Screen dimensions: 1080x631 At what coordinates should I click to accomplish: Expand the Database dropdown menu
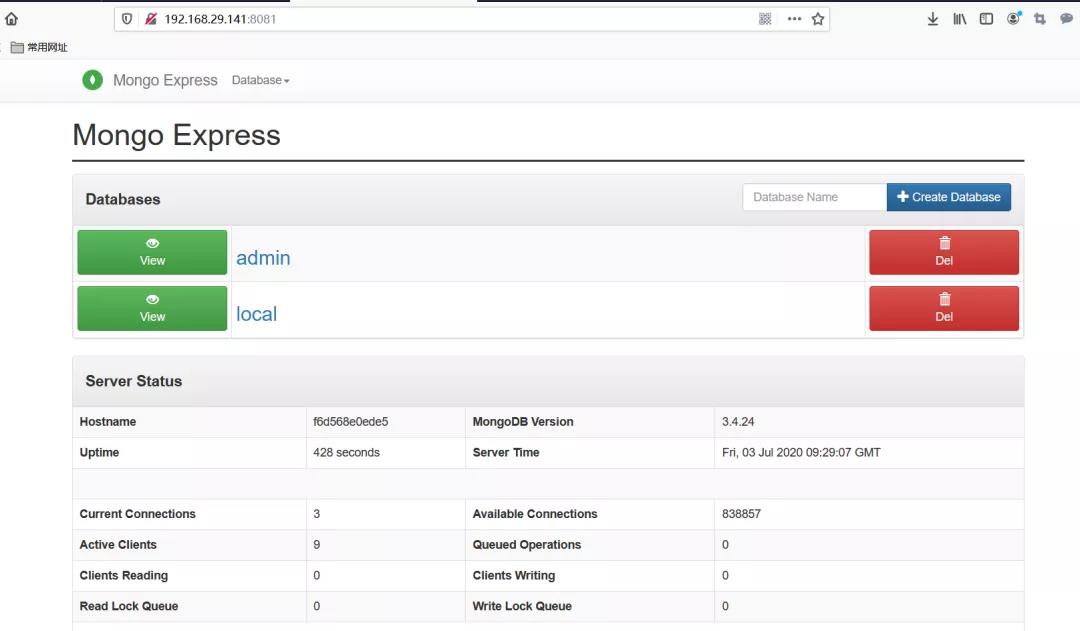pos(260,80)
